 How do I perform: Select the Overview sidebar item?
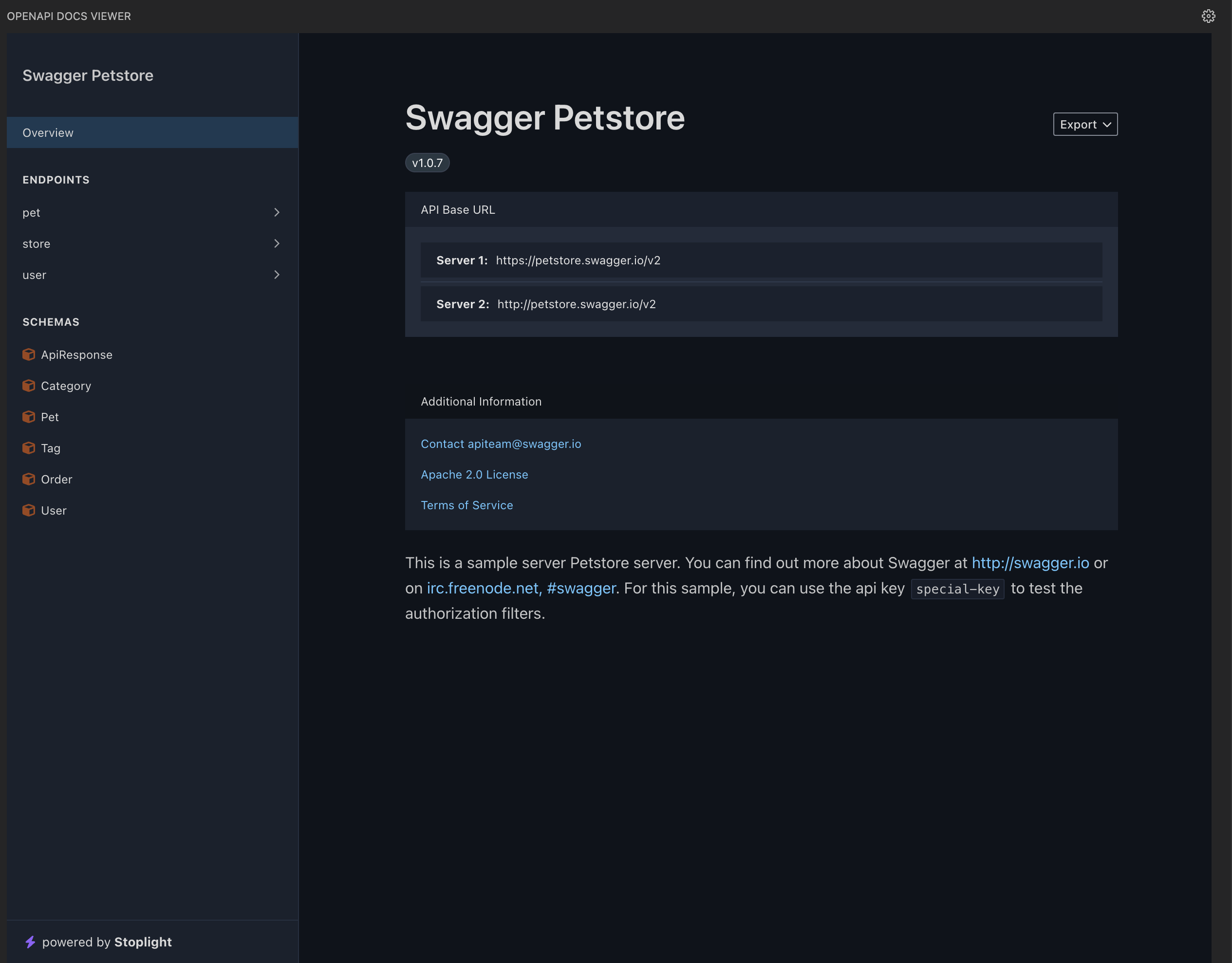click(x=152, y=132)
